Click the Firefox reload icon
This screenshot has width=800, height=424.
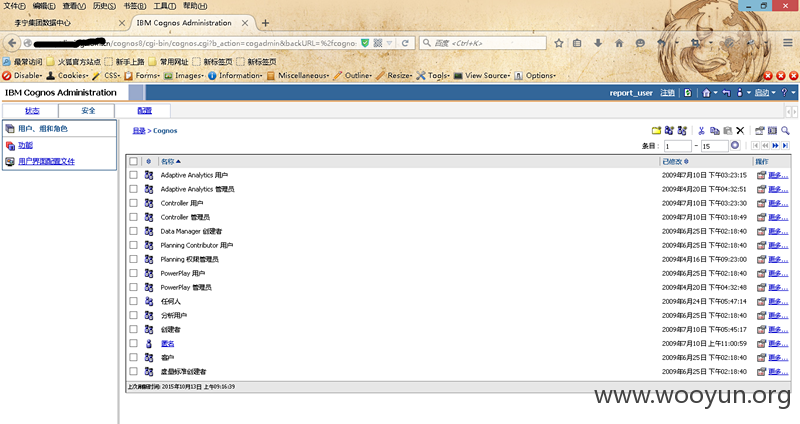[405, 43]
